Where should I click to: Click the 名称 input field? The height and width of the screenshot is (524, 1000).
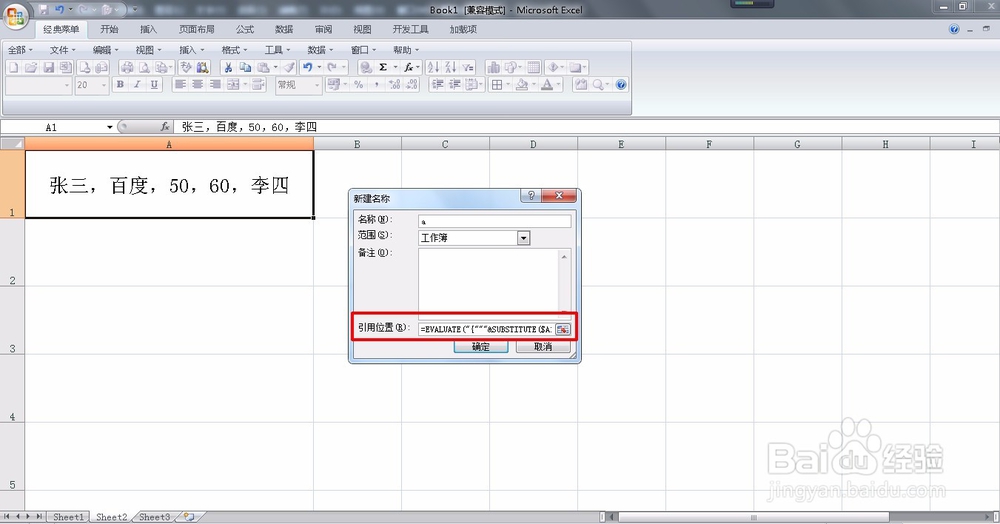pos(495,221)
